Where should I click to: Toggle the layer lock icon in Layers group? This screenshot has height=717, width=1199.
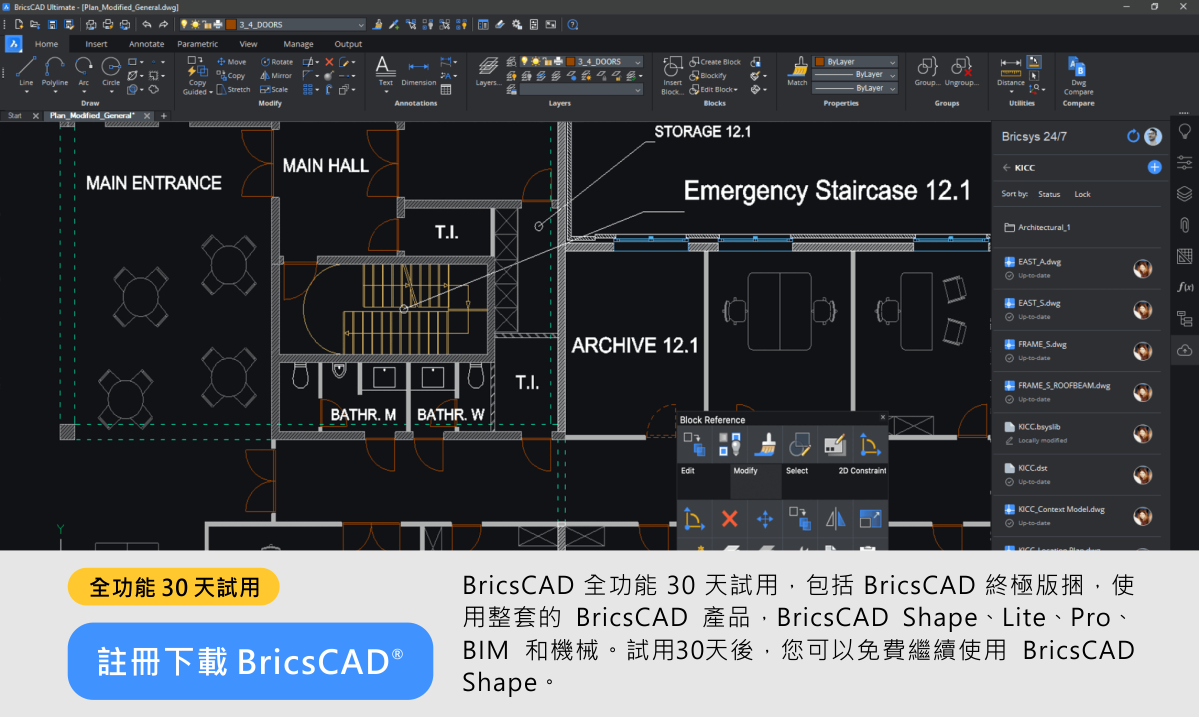[x=548, y=61]
